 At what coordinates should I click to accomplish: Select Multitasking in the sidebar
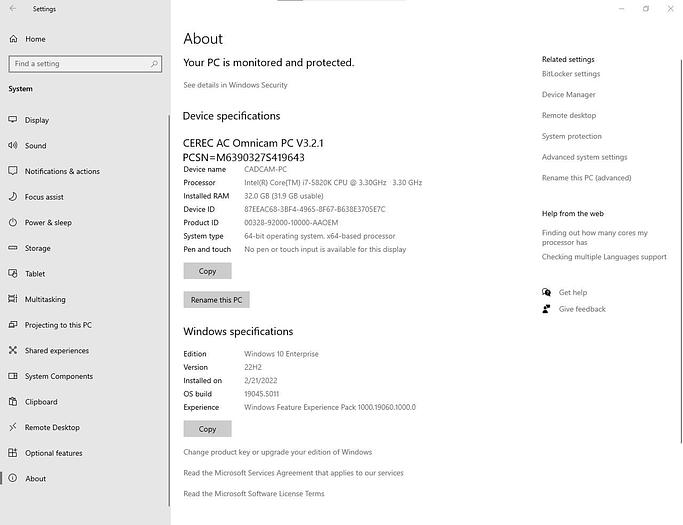tap(44, 299)
